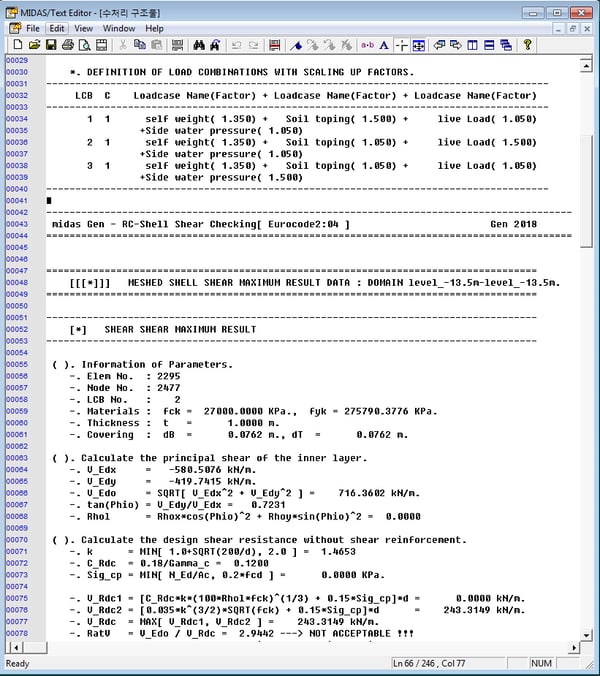Click the Font 'A' icon
Screen dimensions: 600x676
pyautogui.click(x=384, y=45)
